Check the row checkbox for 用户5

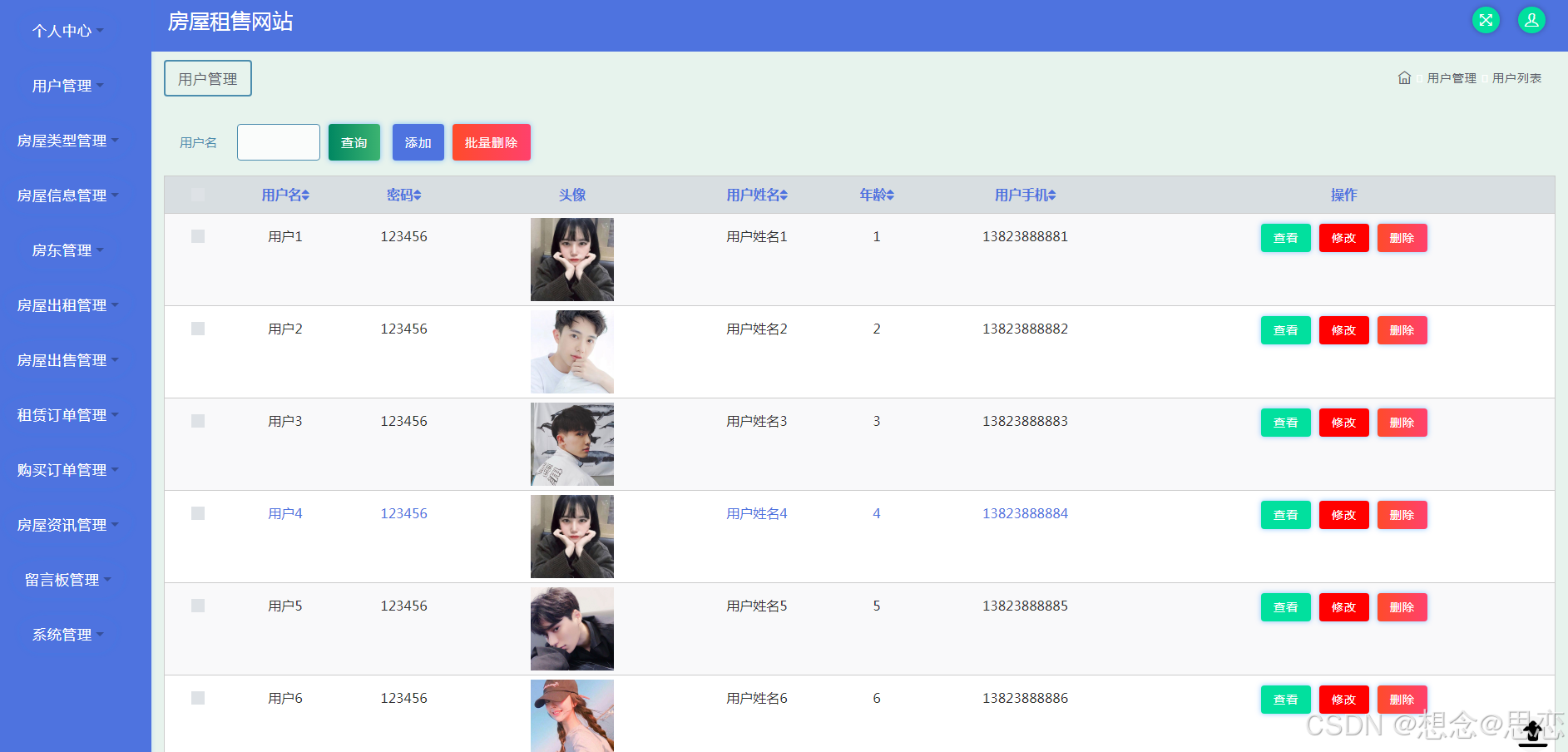pos(198,606)
